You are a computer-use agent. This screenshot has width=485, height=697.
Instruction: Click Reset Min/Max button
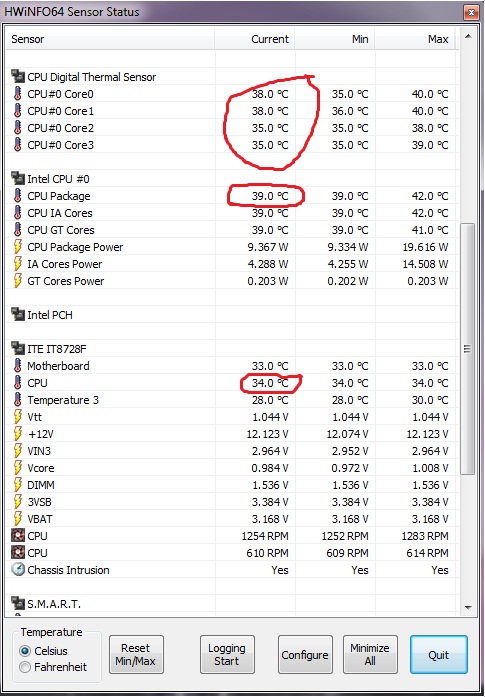click(135, 654)
